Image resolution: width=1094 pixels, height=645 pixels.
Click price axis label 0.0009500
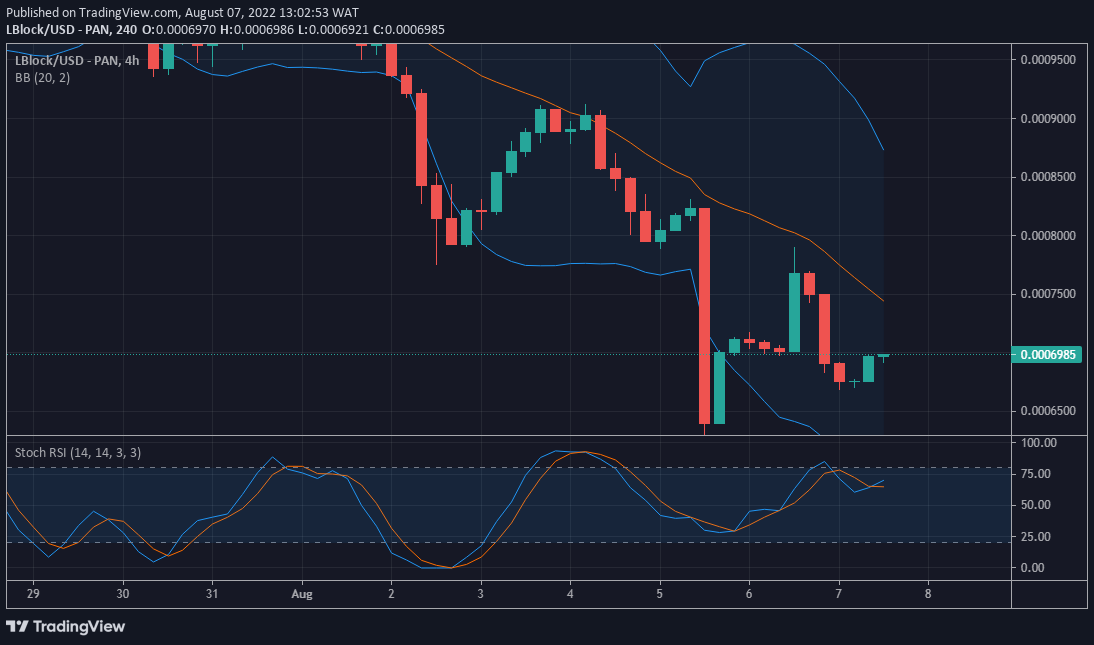point(1048,60)
